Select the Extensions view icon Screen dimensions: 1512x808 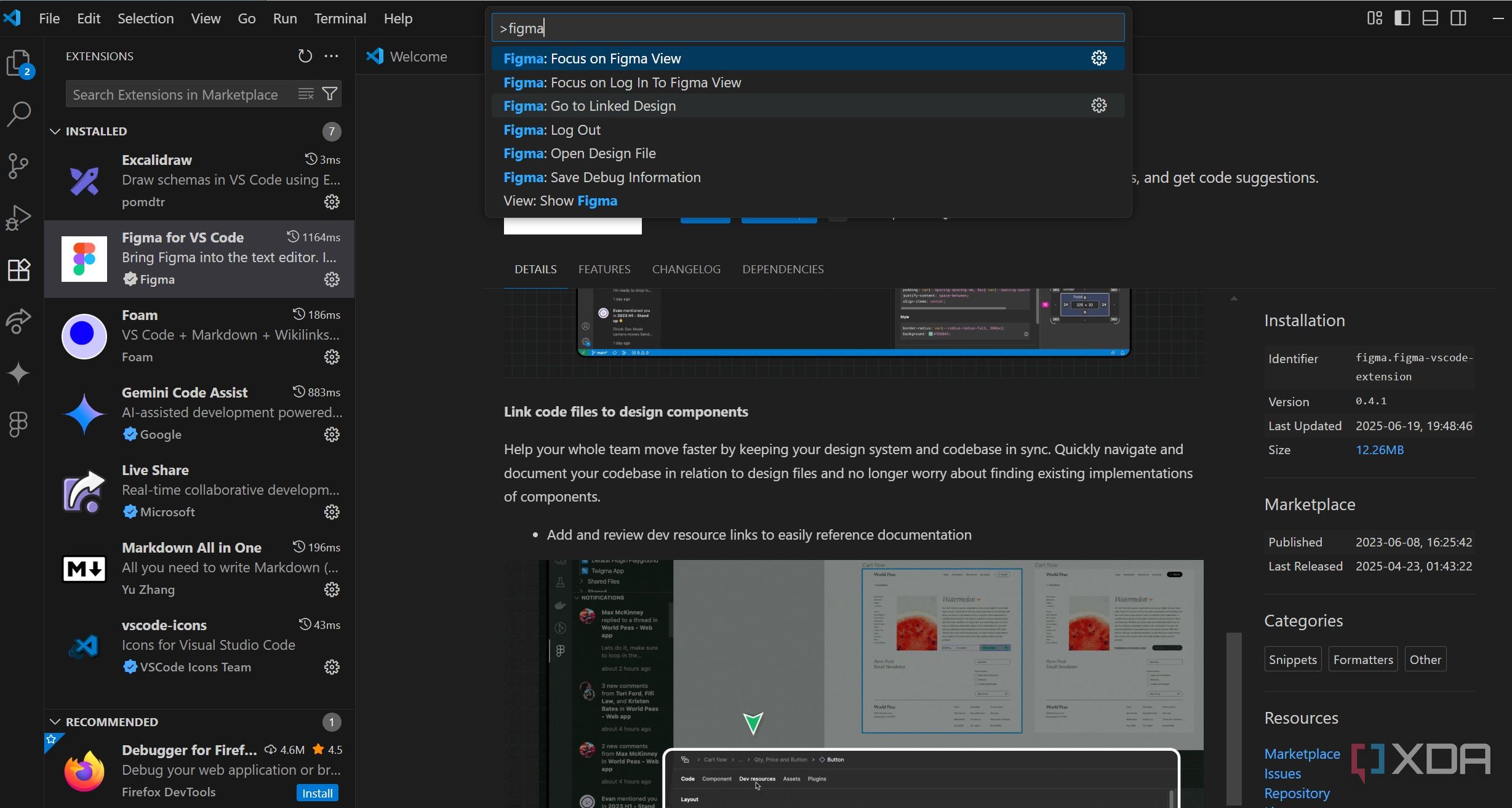[19, 269]
